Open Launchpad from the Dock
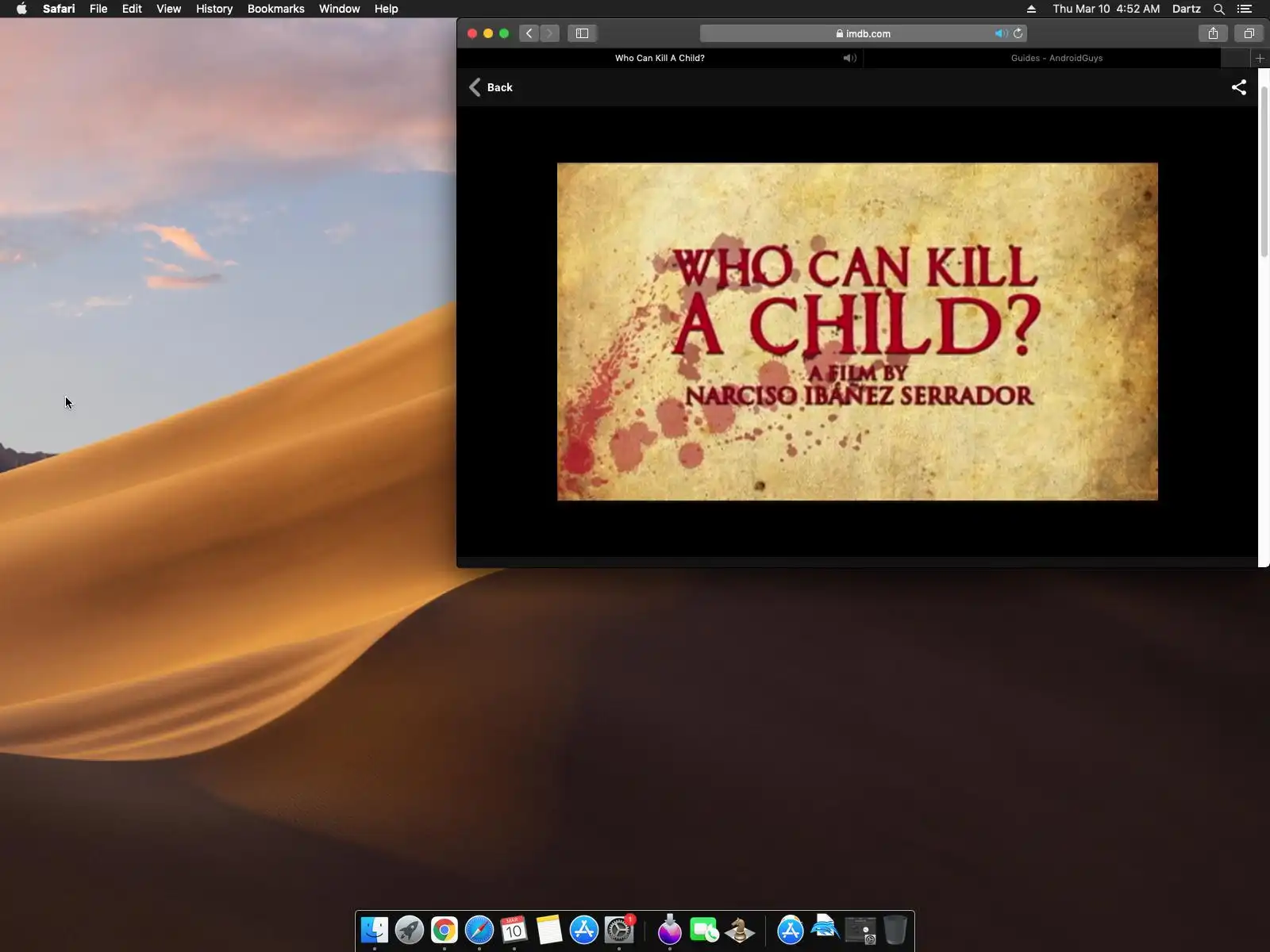Screen dimensions: 1270x952 (x=410, y=930)
